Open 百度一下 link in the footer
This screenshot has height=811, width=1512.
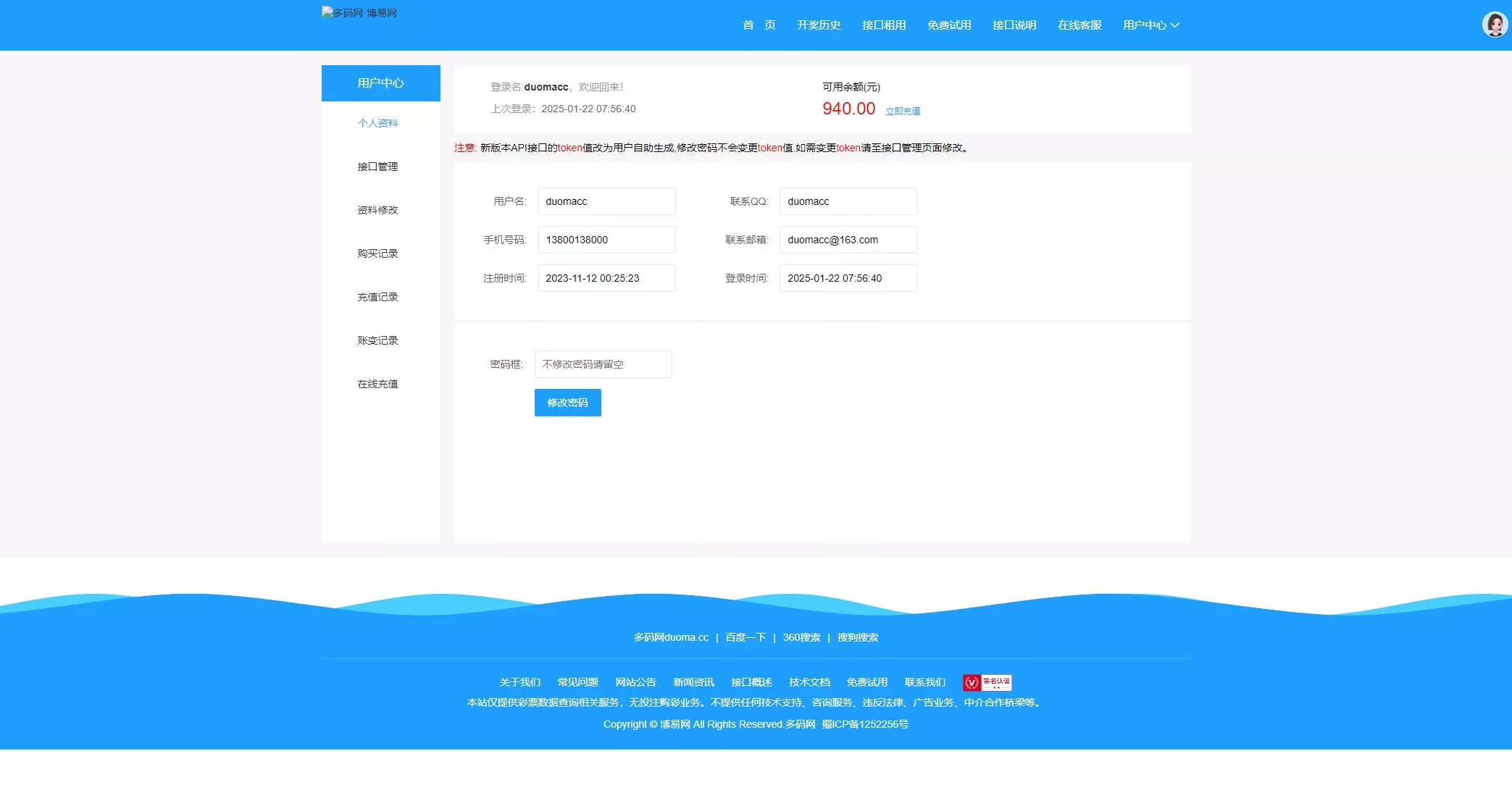click(x=745, y=637)
